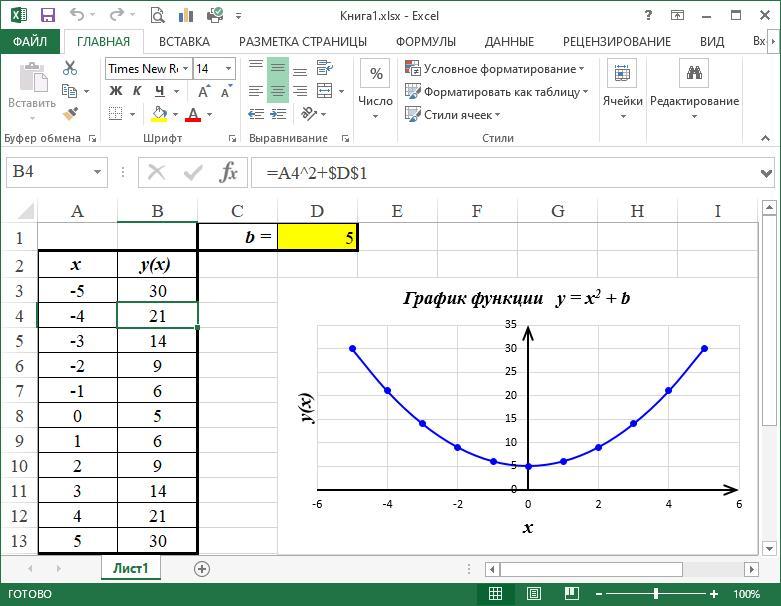Click the Add new sheet plus button
Image resolution: width=781 pixels, height=606 pixels.
(202, 569)
